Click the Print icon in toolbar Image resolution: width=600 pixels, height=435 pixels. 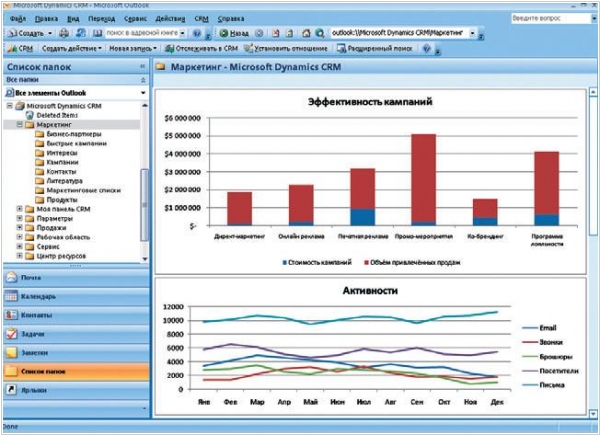pyautogui.click(x=64, y=33)
